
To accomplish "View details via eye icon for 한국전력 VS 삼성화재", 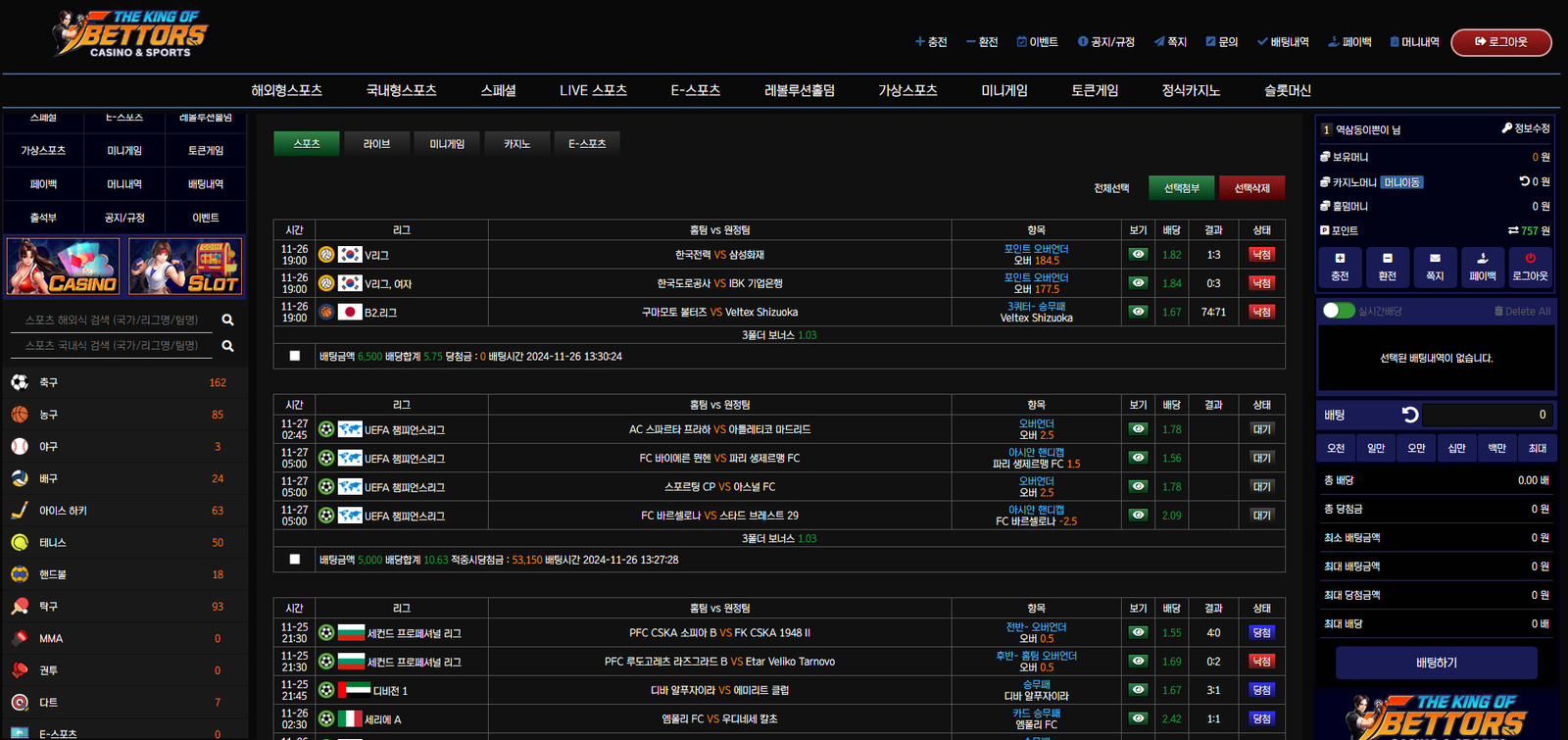I will point(1137,254).
